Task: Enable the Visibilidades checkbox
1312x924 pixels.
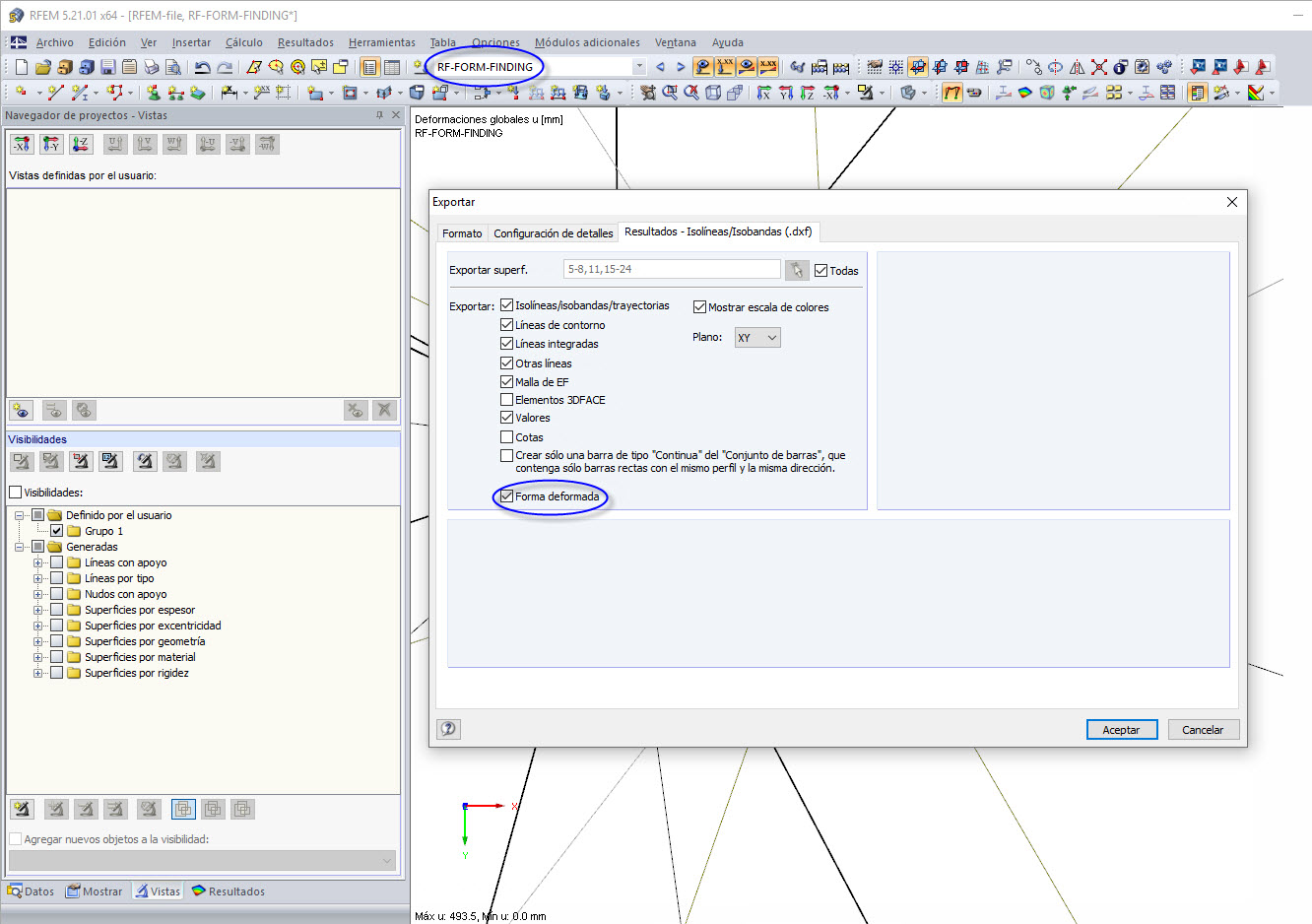Action: tap(15, 493)
